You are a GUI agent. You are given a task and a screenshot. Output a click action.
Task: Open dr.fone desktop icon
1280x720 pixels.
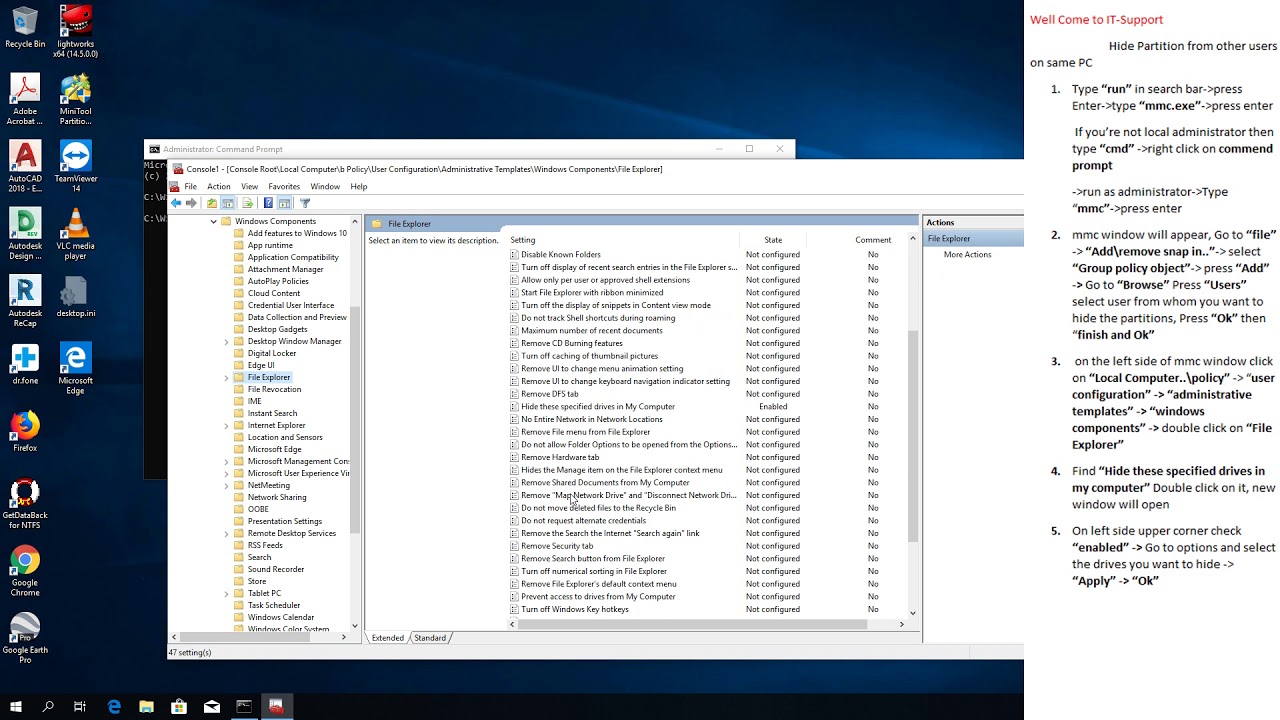[x=25, y=364]
